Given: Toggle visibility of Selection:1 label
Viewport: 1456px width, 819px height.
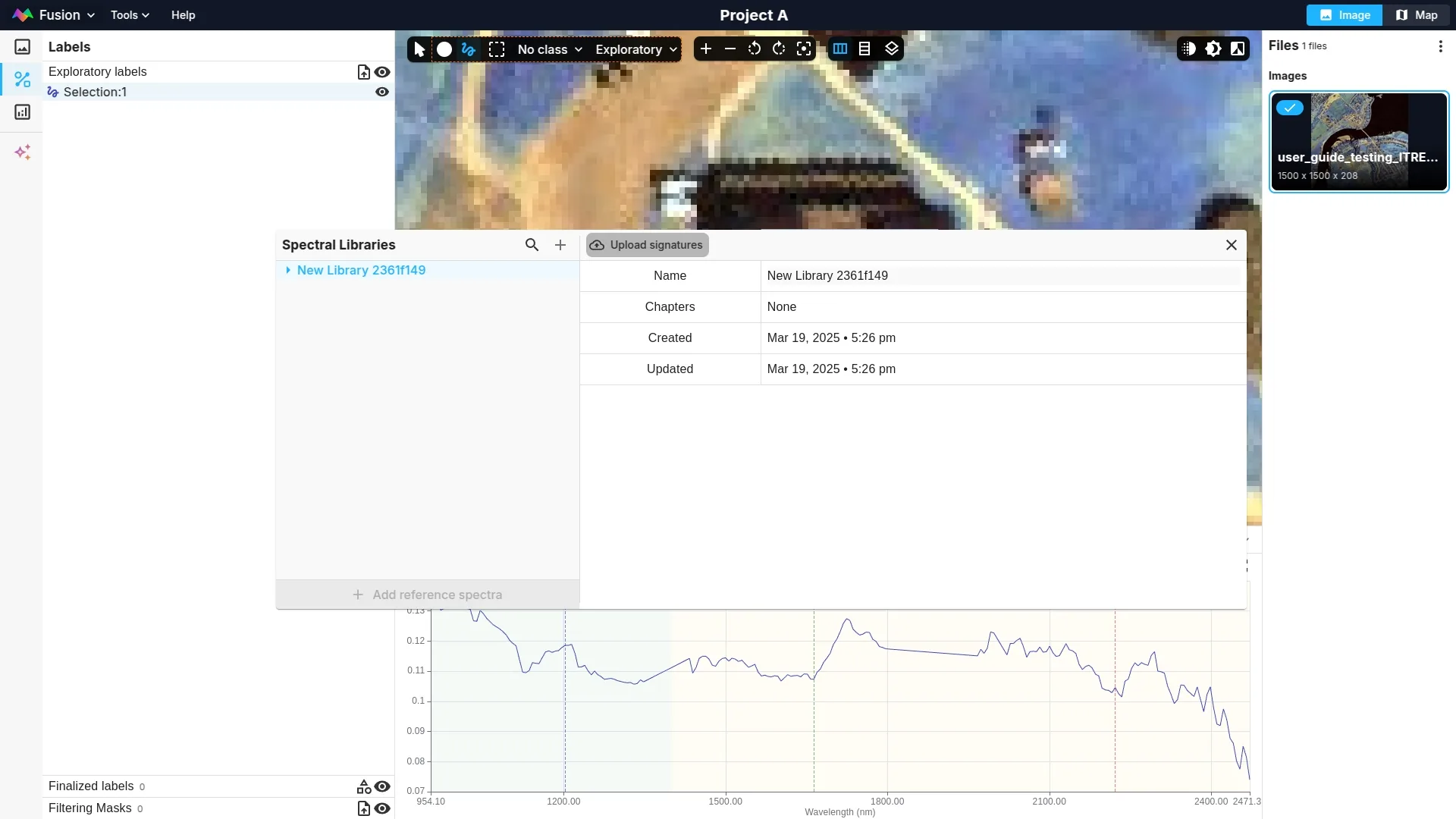Looking at the screenshot, I should [x=382, y=92].
